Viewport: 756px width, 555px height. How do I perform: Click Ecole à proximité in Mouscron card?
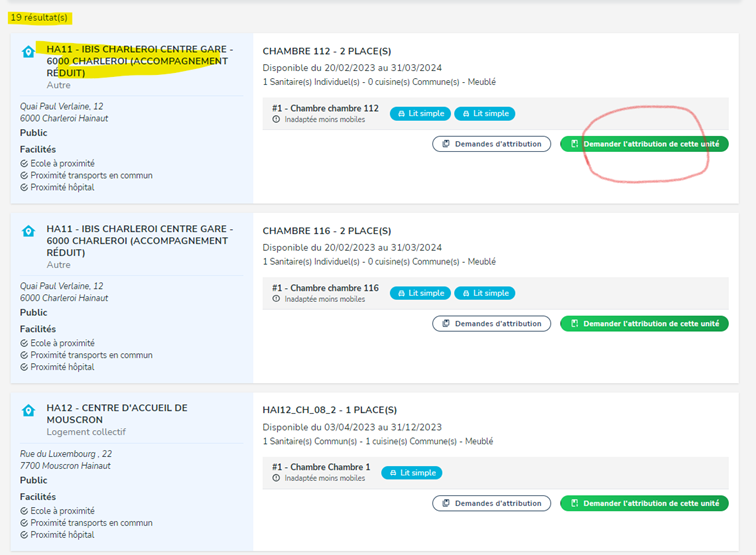click(57, 511)
